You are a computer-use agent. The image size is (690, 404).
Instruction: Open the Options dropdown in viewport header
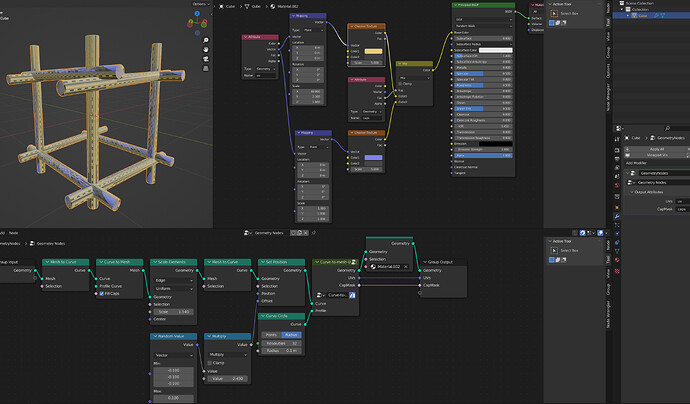pos(201,4)
